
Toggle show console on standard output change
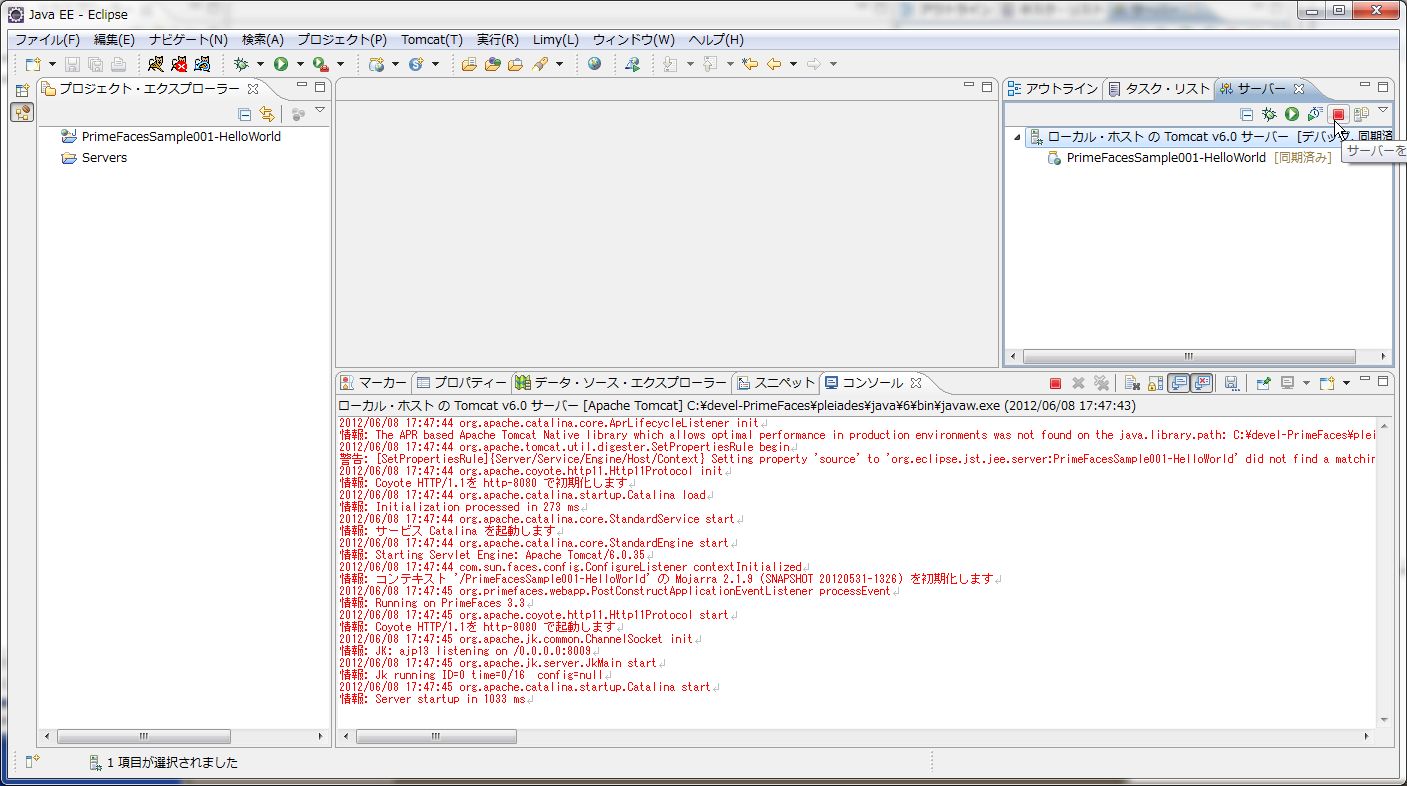tap(1179, 383)
